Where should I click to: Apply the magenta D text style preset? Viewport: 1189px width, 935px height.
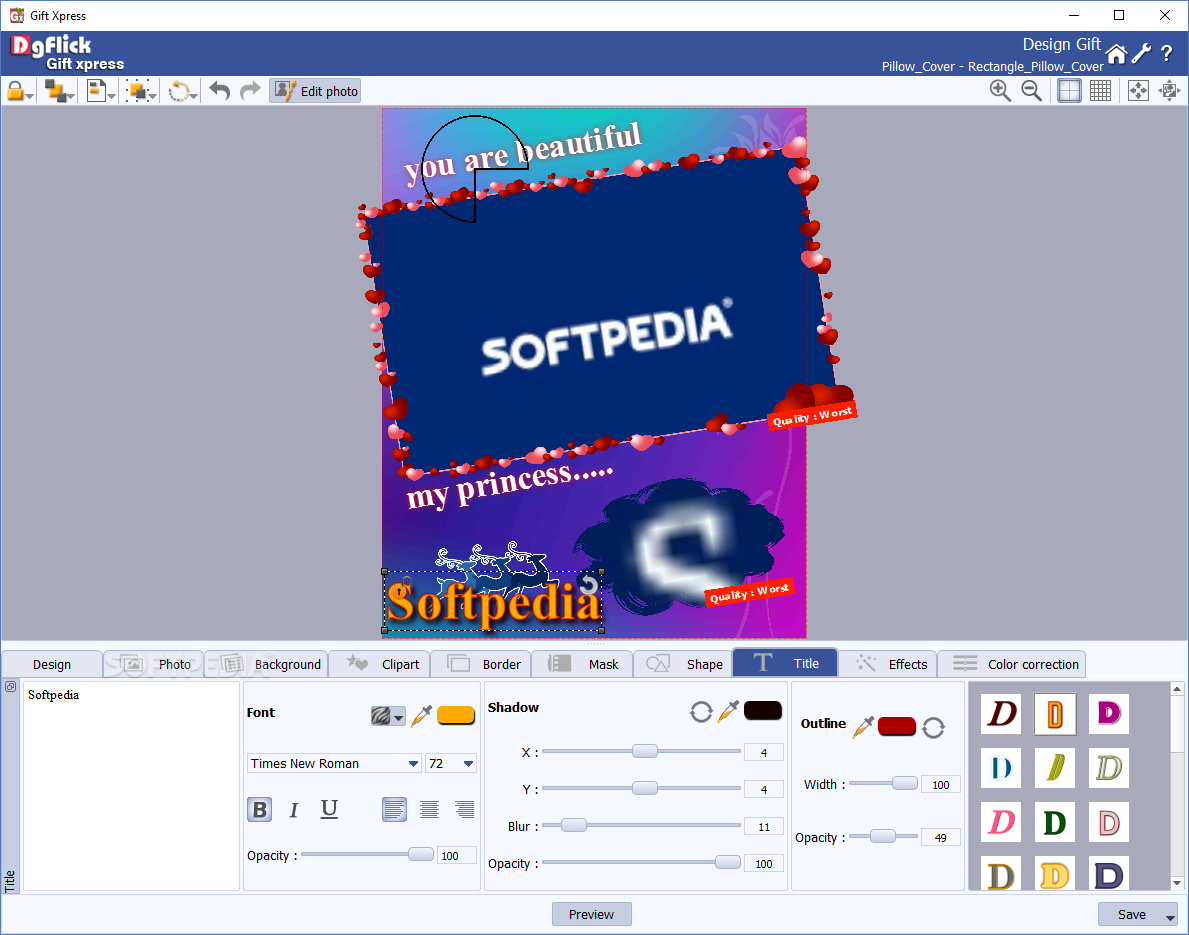(x=1109, y=714)
